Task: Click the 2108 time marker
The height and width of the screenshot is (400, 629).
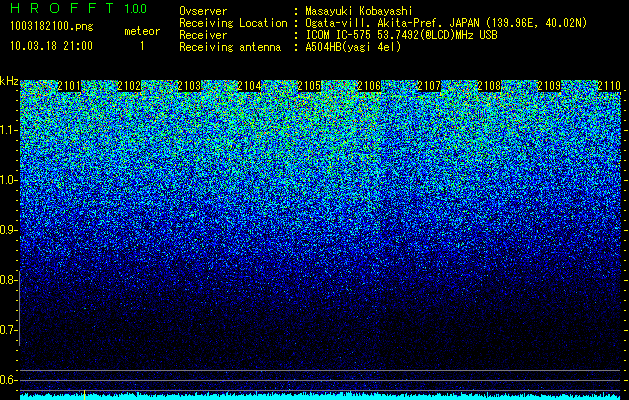Action: 489,86
